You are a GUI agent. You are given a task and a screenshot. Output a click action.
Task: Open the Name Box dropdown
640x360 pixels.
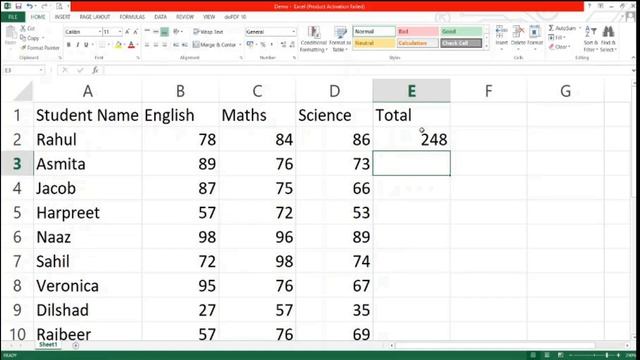[41, 70]
